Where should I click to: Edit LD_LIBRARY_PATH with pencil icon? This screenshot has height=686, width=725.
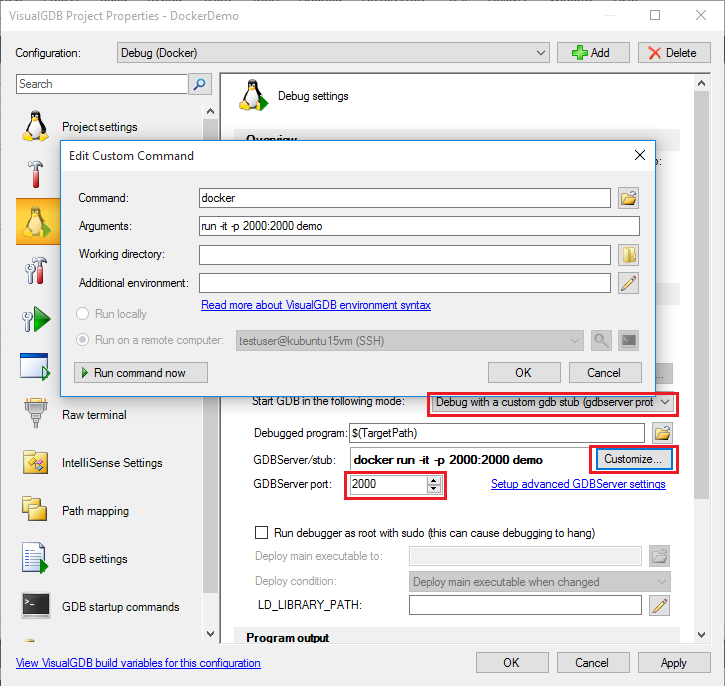(659, 605)
